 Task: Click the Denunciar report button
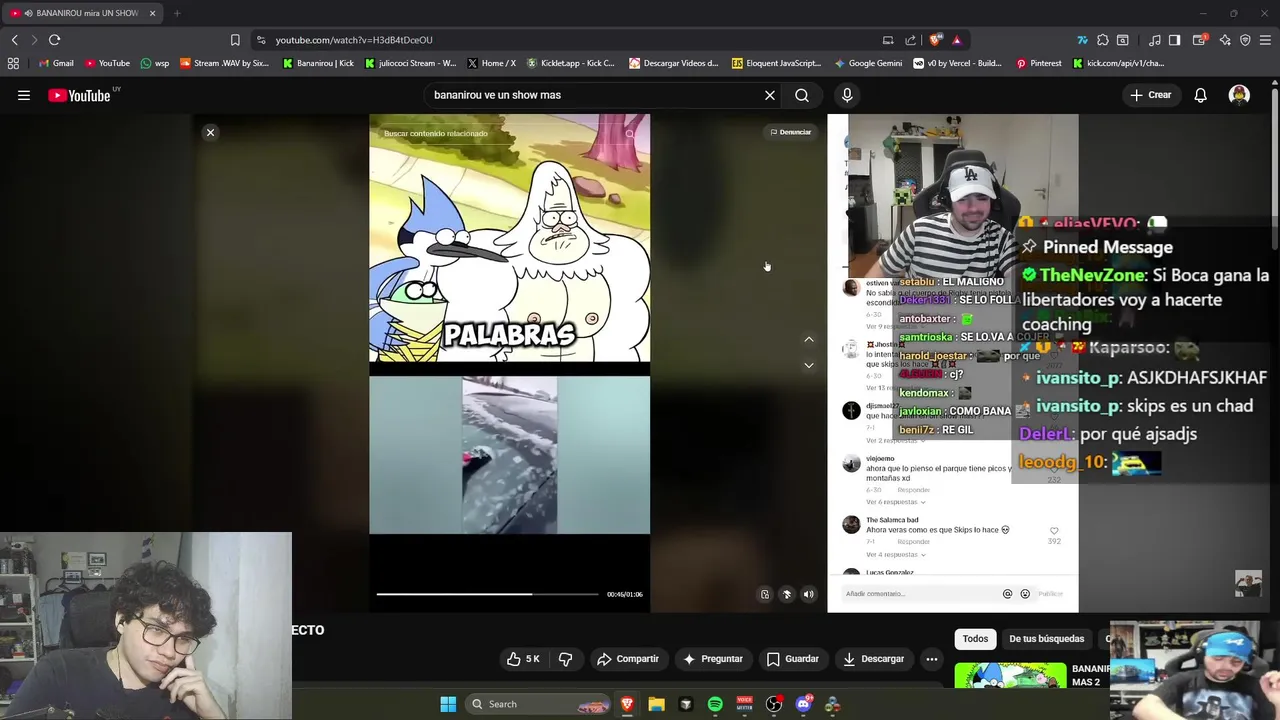791,132
